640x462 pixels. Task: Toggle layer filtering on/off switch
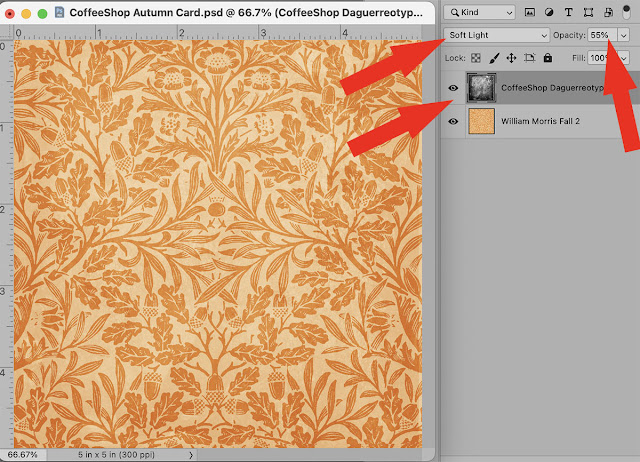pos(626,12)
